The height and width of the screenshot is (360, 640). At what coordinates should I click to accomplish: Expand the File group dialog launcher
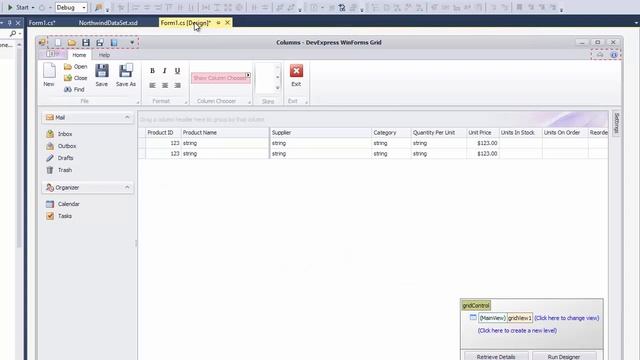tap(138, 102)
